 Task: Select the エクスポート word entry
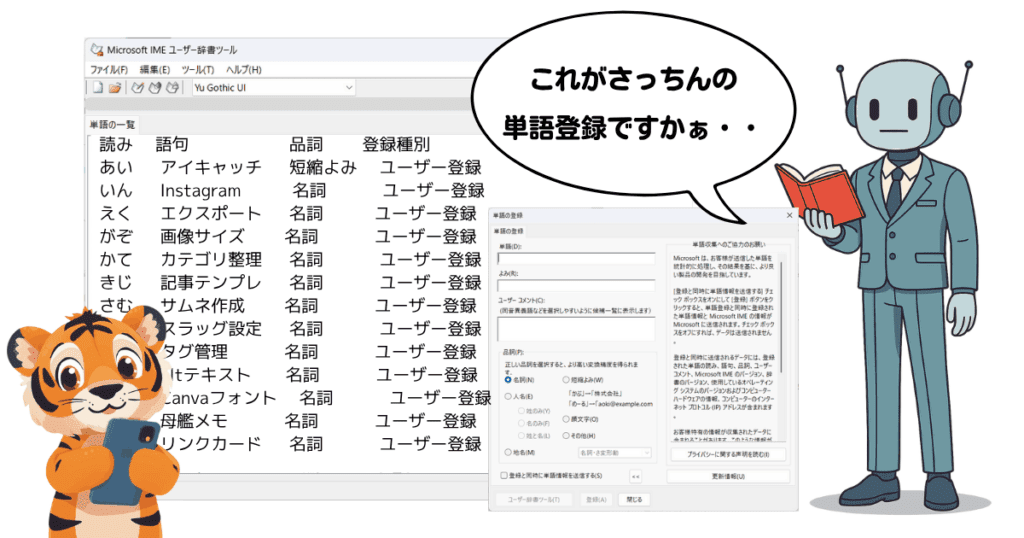click(x=211, y=214)
